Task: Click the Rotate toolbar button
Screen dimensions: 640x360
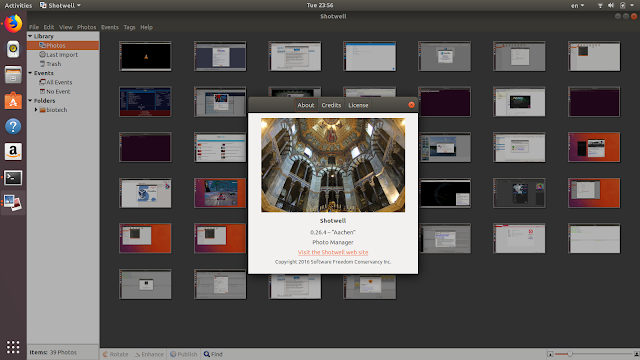Action: pyautogui.click(x=116, y=354)
